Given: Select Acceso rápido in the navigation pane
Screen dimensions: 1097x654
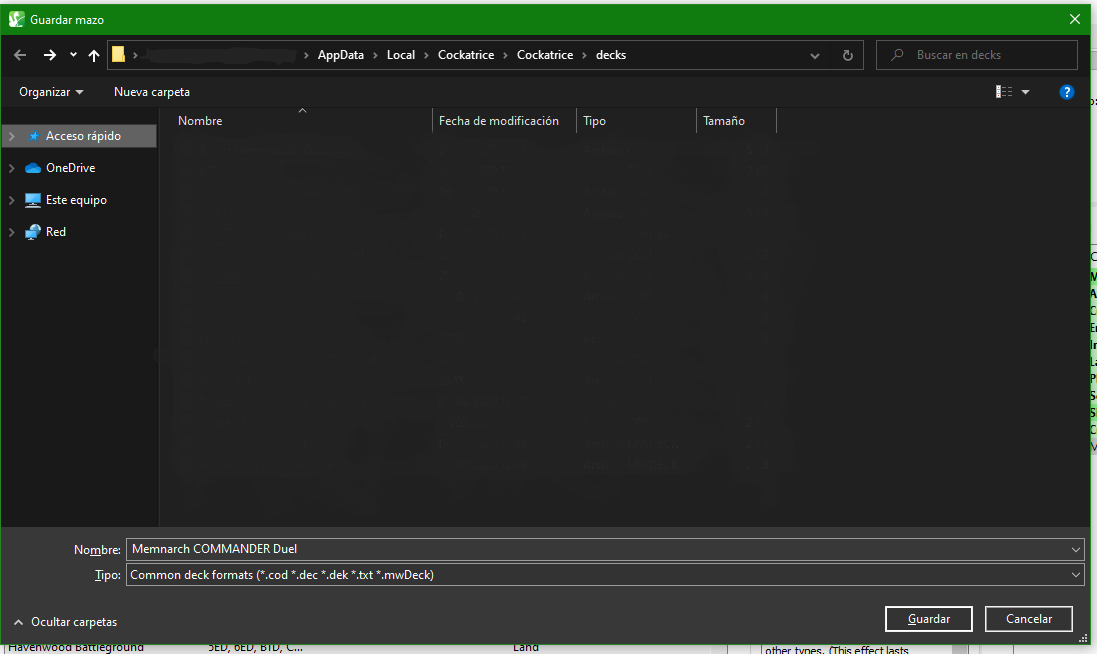Looking at the screenshot, I should 83,136.
